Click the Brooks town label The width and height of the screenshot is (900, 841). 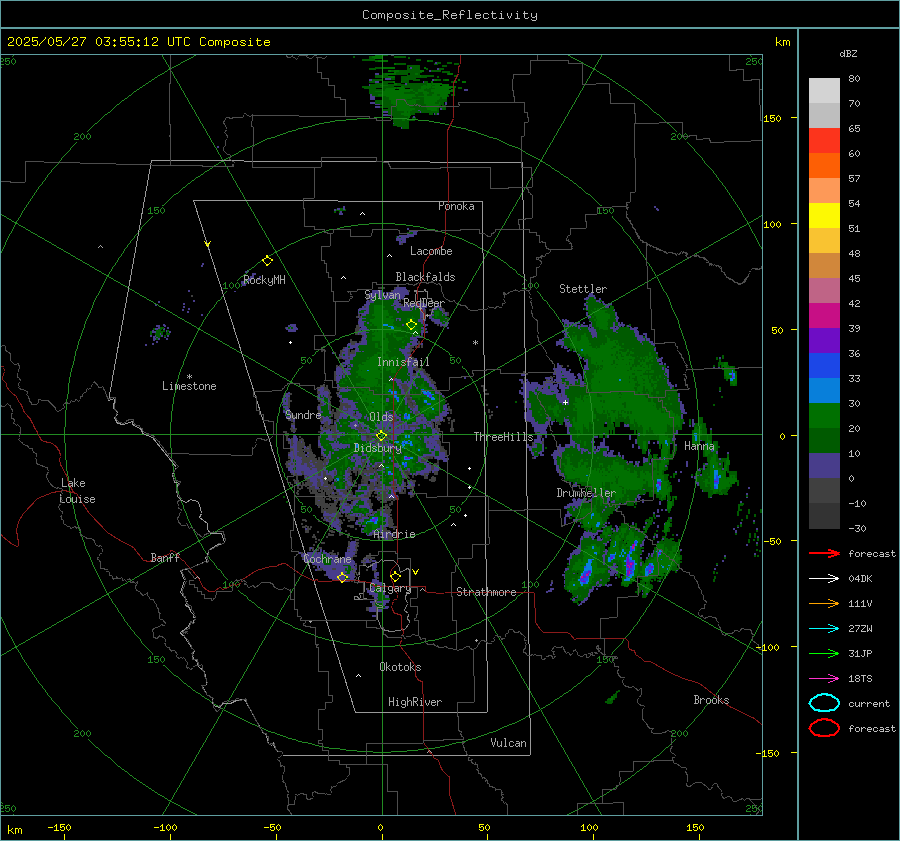pos(711,700)
